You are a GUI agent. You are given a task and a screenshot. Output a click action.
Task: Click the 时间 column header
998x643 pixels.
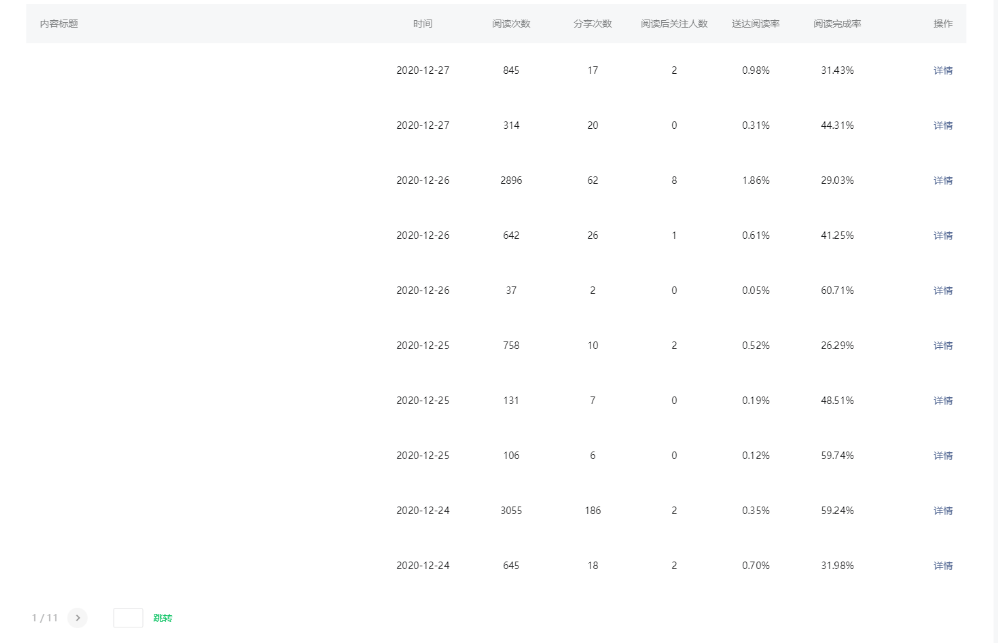pyautogui.click(x=423, y=24)
